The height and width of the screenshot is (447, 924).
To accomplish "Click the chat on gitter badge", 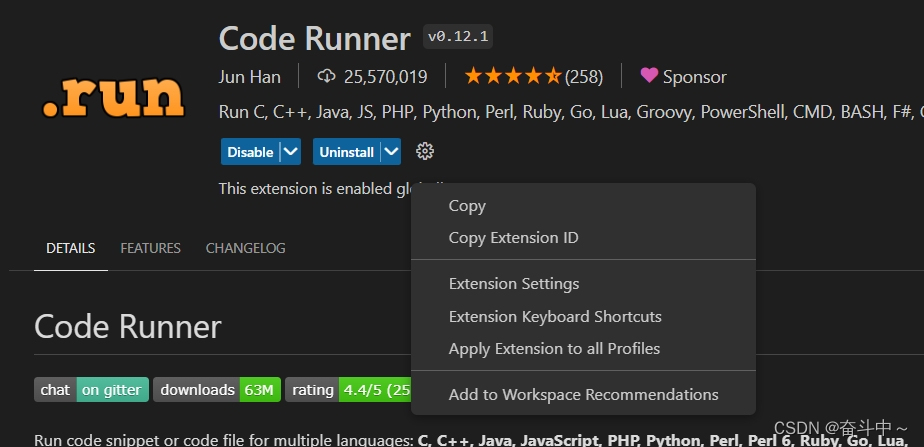I will 91,390.
